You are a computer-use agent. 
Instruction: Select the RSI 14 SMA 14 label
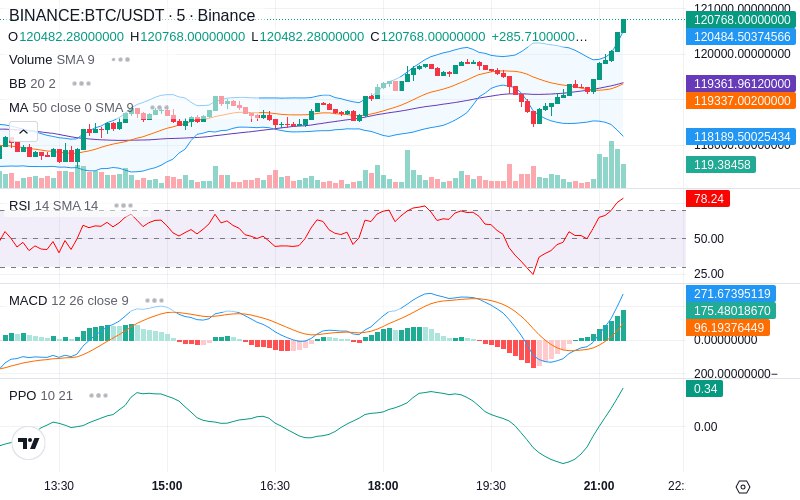point(54,206)
